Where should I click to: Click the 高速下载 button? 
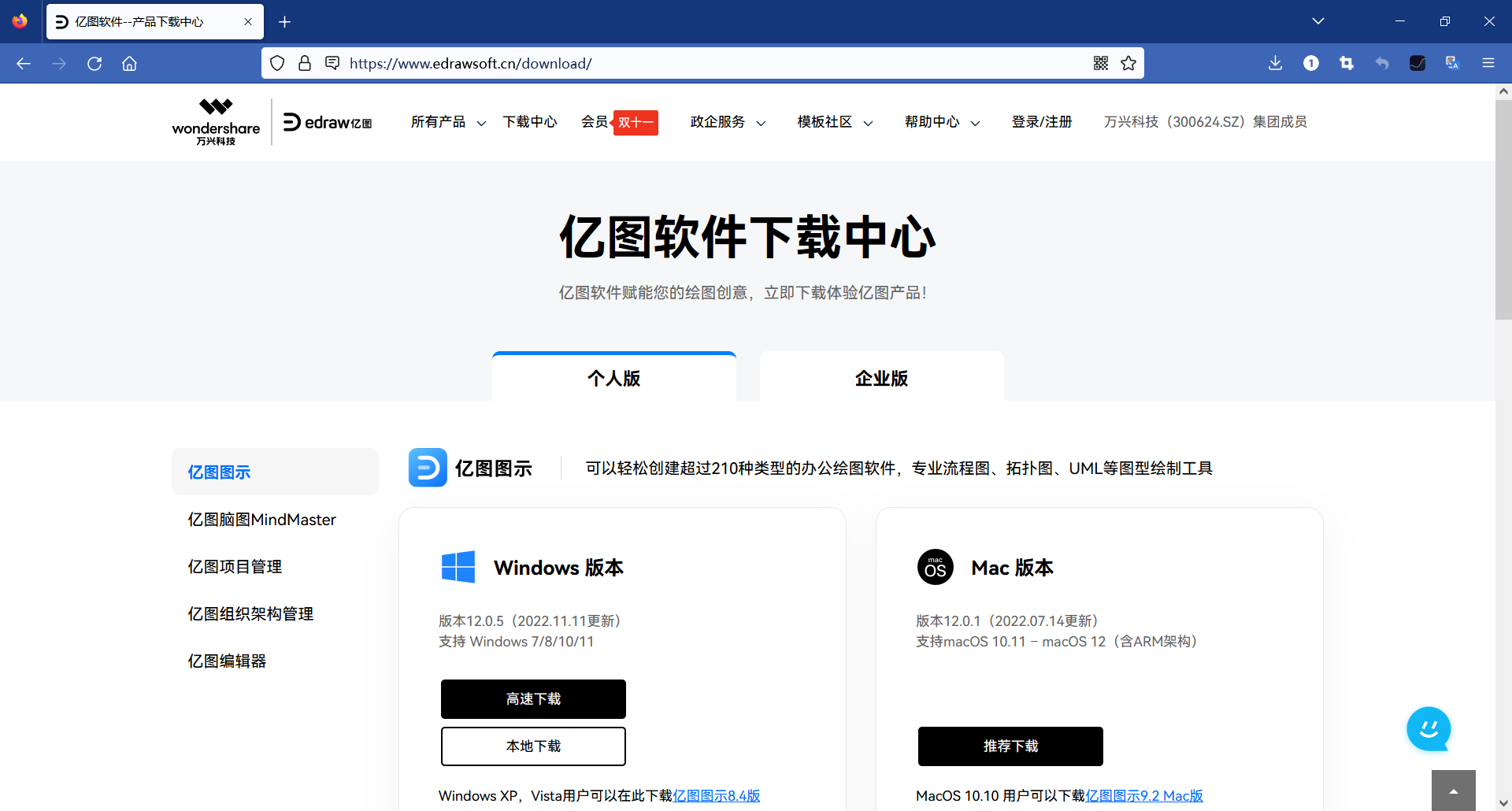(533, 699)
